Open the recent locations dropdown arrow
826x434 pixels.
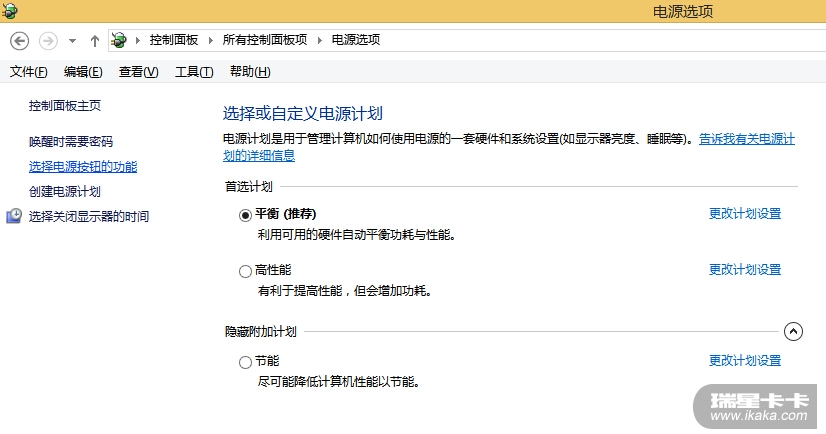(72, 41)
